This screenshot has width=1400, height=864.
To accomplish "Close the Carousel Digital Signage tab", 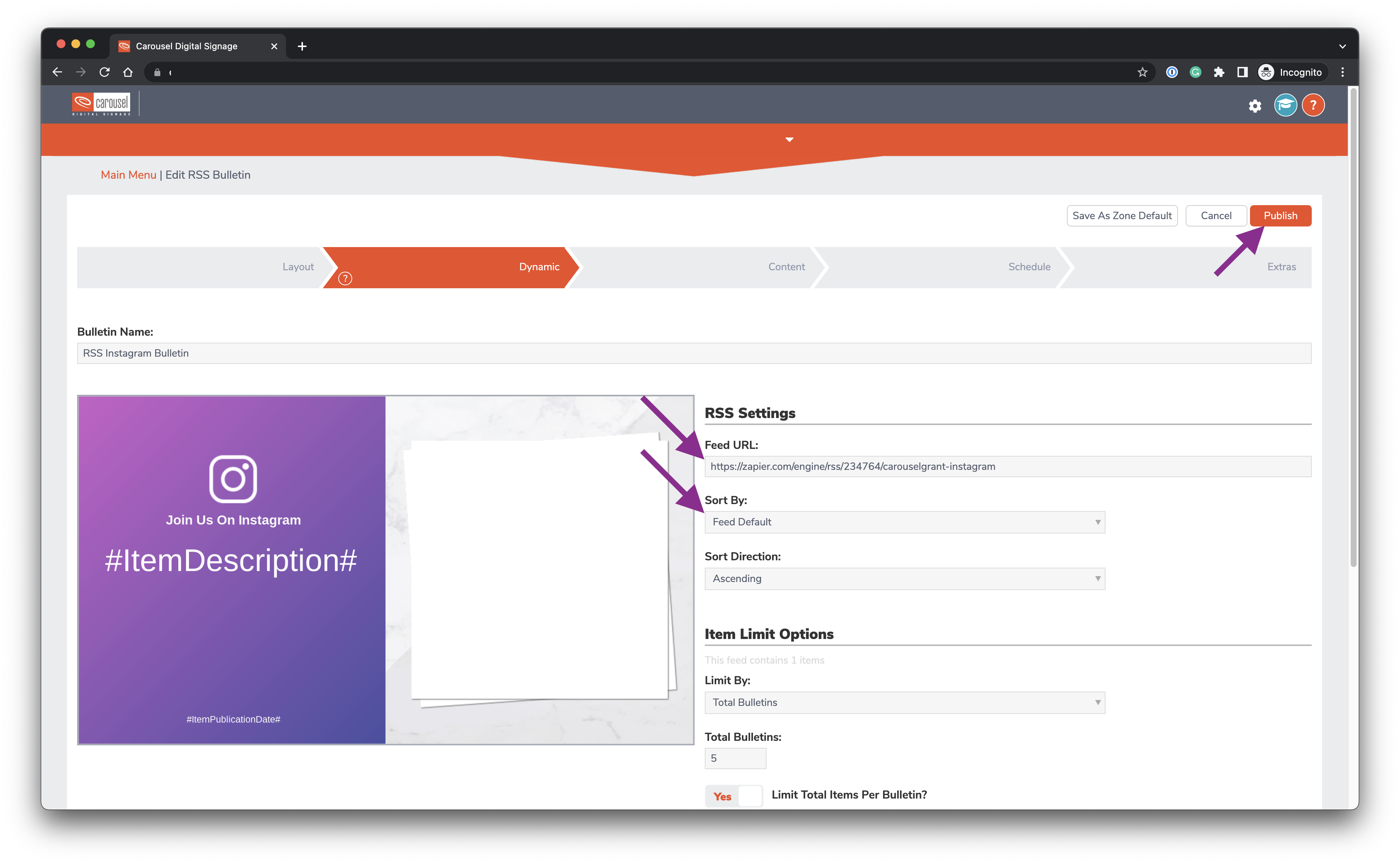I will pyautogui.click(x=274, y=46).
